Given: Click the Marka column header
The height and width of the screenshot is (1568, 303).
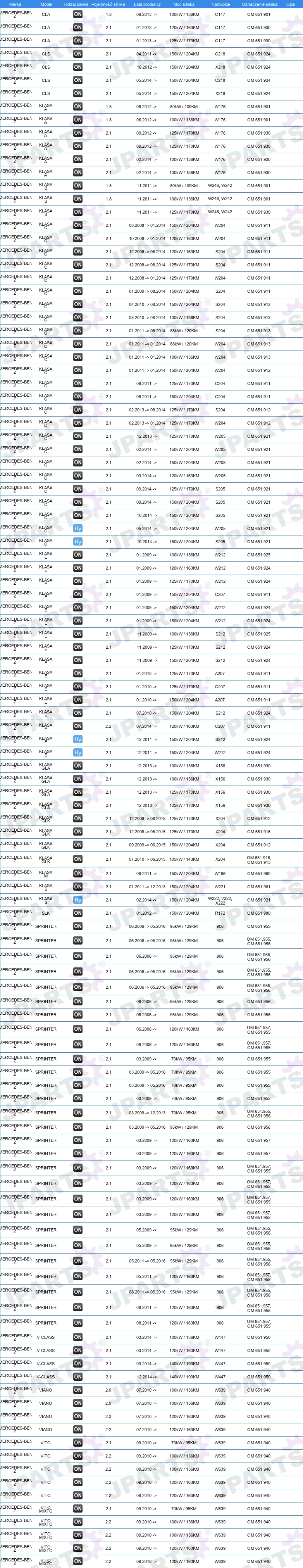Looking at the screenshot, I should point(15,4).
